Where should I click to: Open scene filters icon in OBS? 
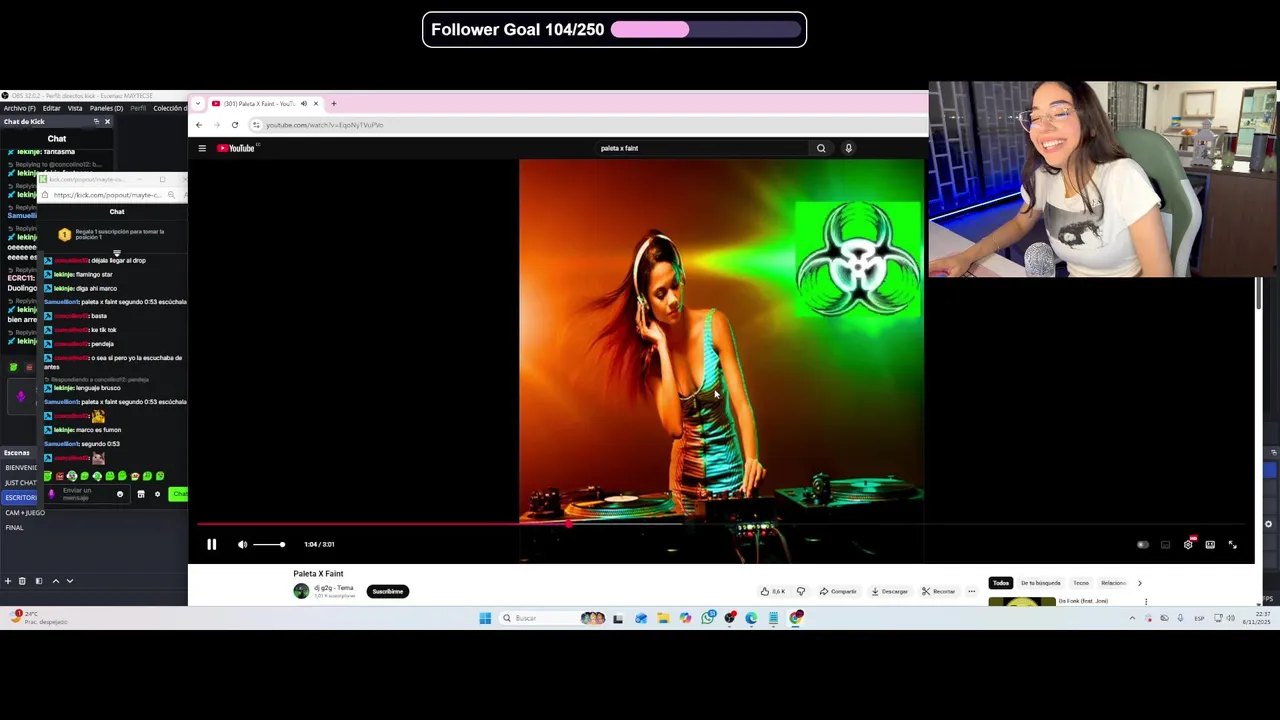click(39, 581)
